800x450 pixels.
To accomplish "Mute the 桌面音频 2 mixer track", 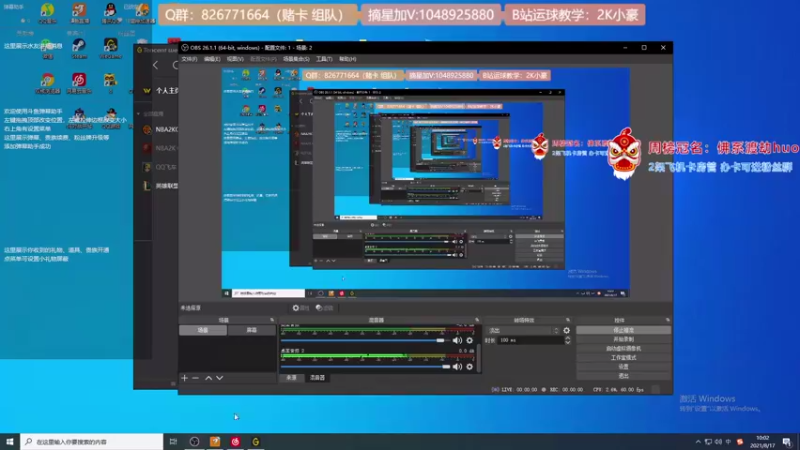I will click(x=457, y=366).
